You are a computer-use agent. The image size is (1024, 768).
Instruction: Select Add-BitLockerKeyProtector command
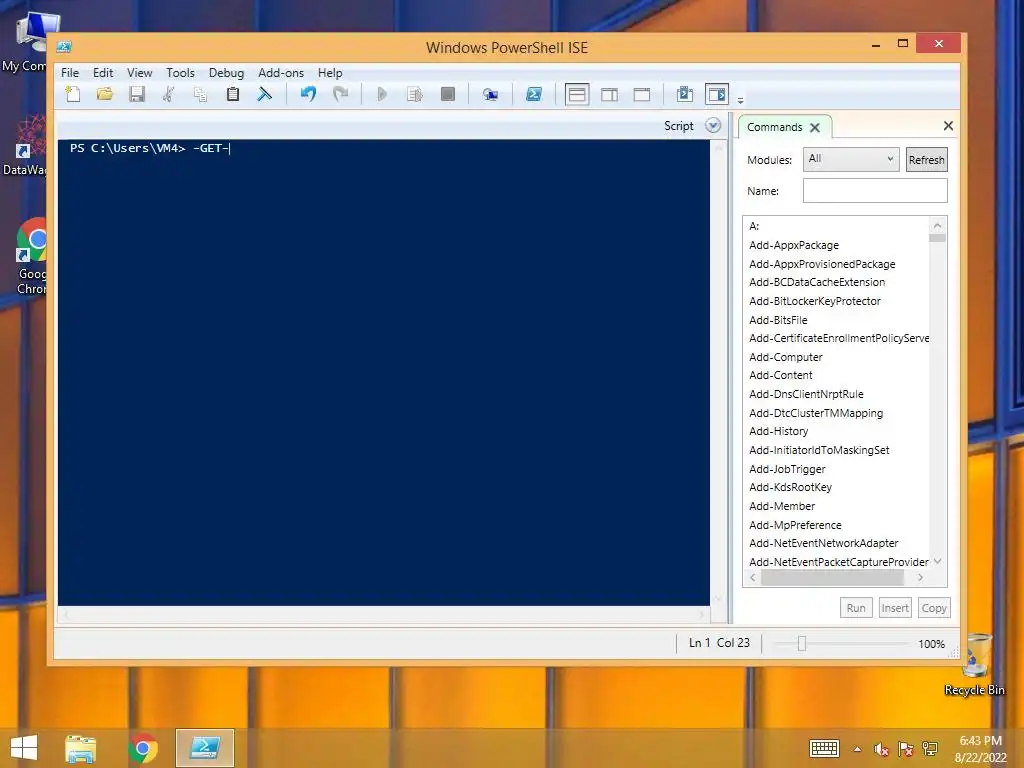814,301
